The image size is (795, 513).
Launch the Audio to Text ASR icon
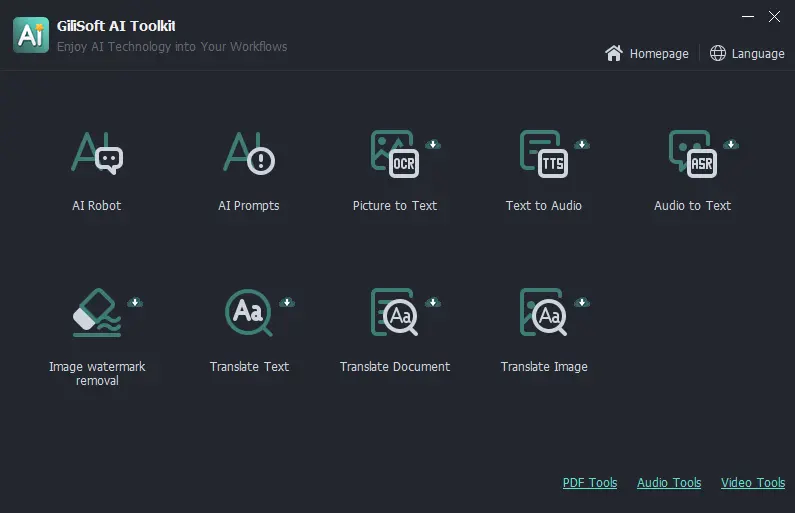[693, 154]
